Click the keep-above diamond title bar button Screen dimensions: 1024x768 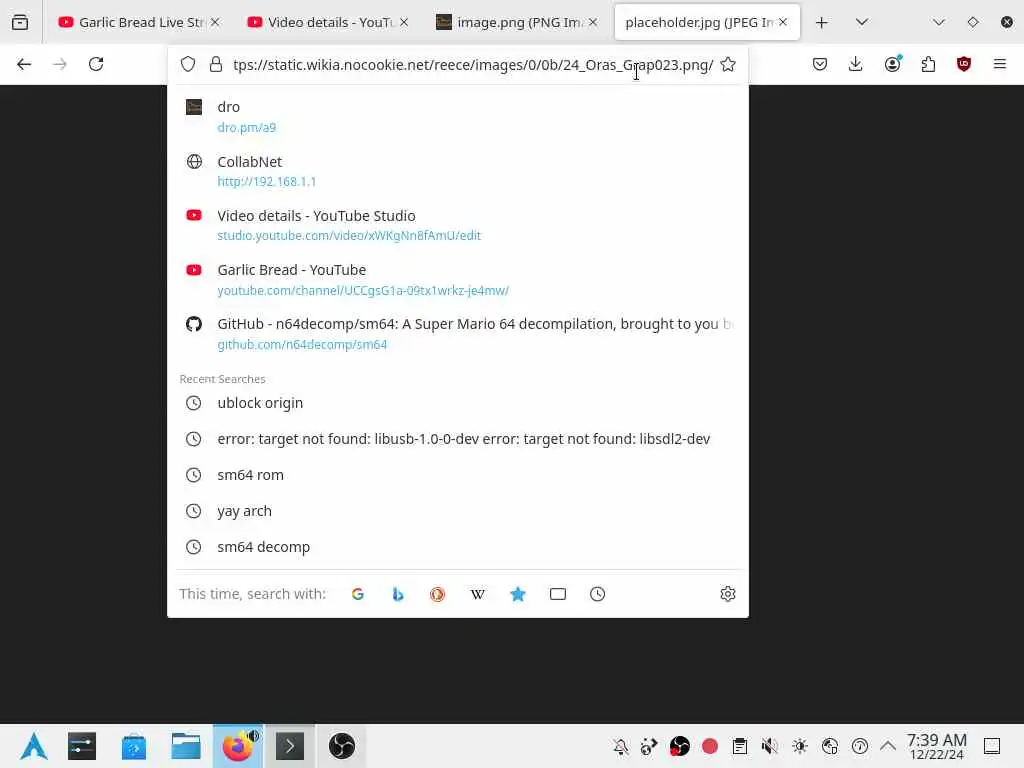[973, 22]
